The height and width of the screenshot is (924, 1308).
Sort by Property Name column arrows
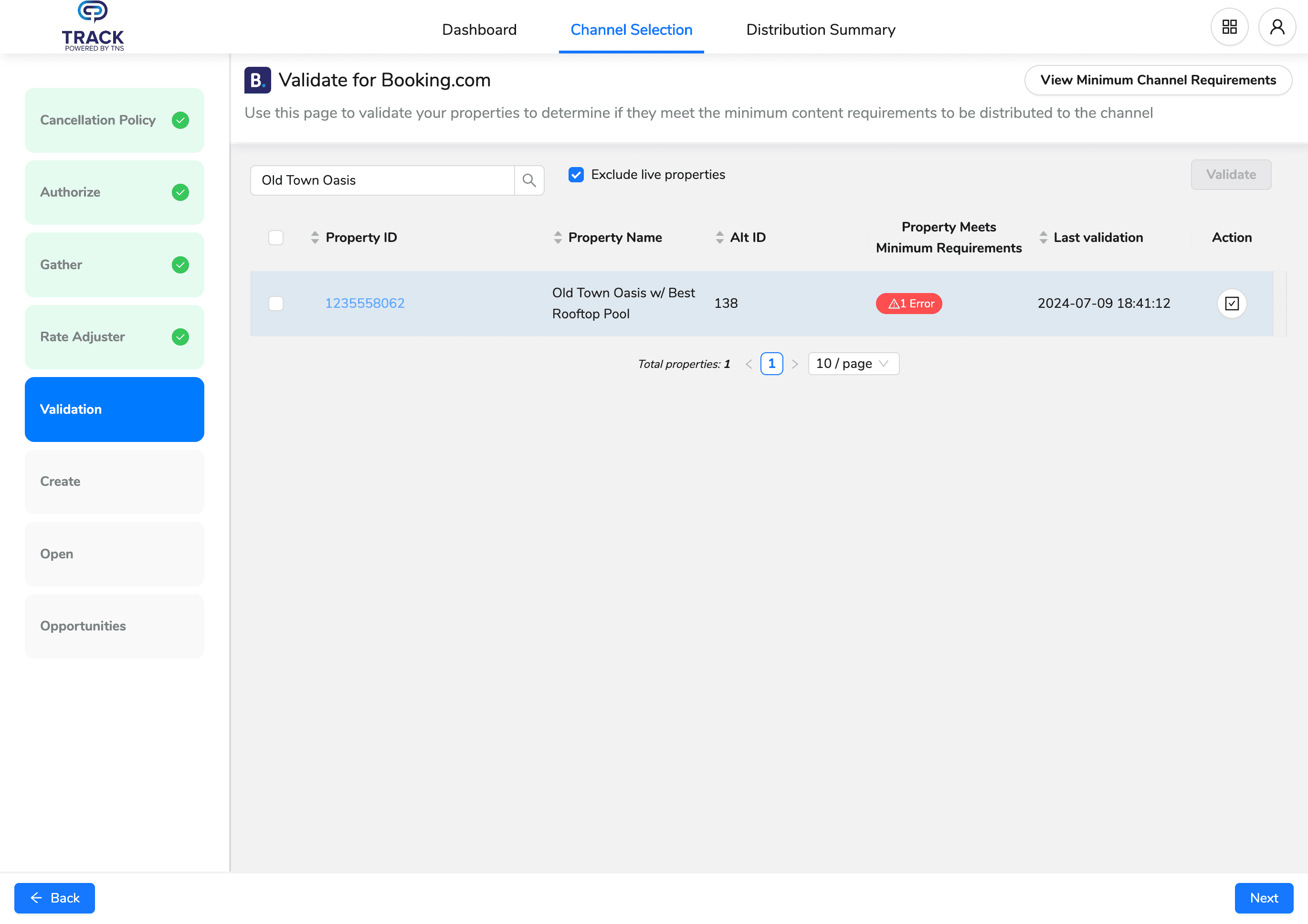[x=558, y=238]
